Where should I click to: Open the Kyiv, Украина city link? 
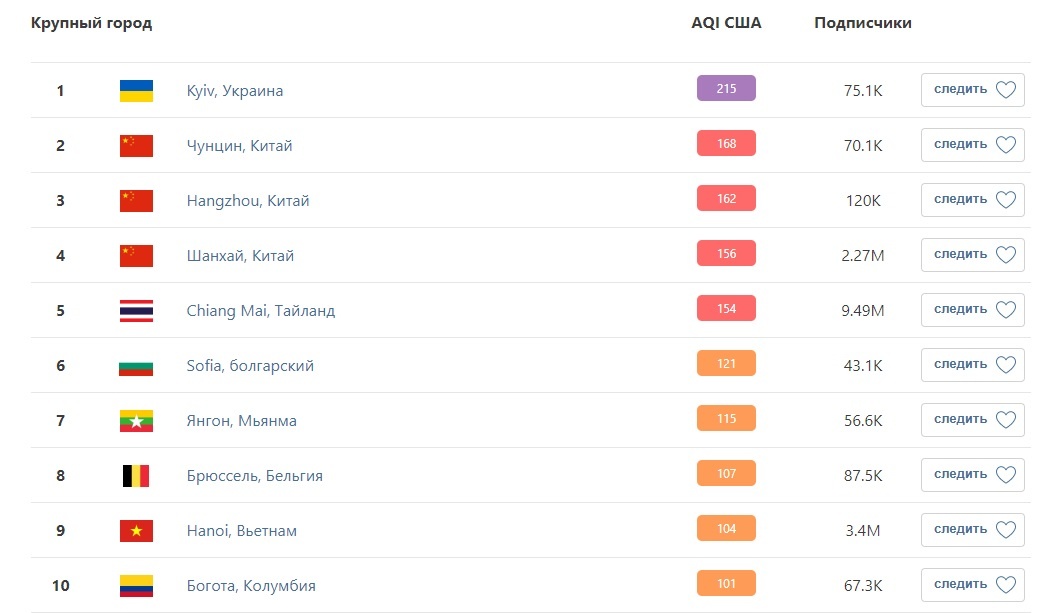[x=235, y=91]
